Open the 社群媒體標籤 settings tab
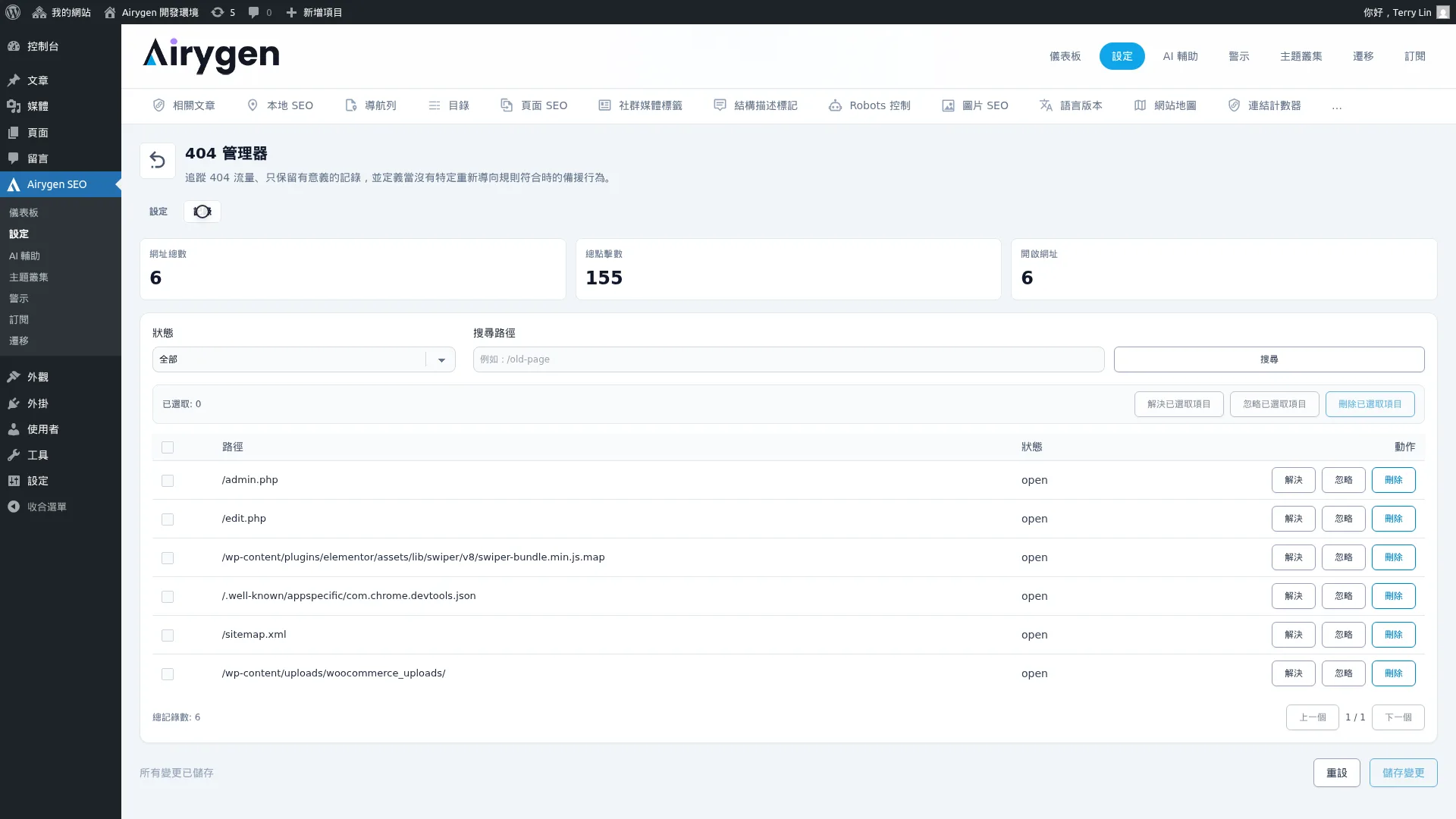The image size is (1456, 819). [x=641, y=105]
